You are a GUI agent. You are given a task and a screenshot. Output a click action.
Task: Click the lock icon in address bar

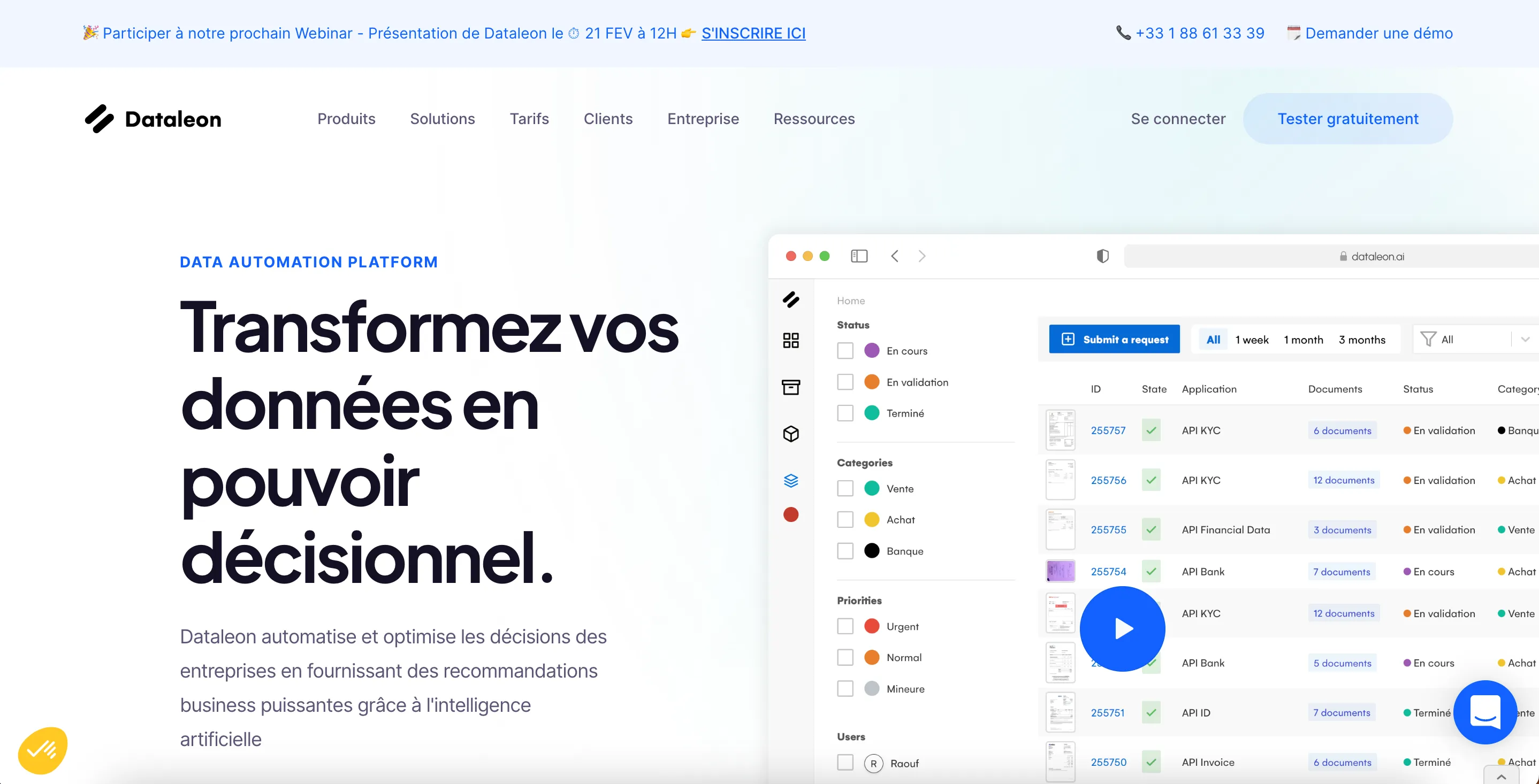(1343, 256)
